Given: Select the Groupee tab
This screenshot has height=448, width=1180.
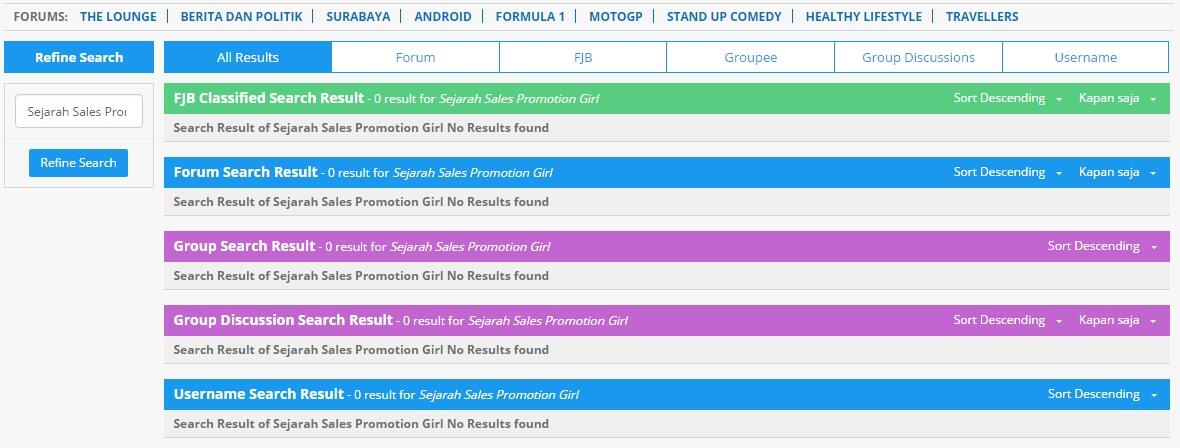Looking at the screenshot, I should click(750, 57).
